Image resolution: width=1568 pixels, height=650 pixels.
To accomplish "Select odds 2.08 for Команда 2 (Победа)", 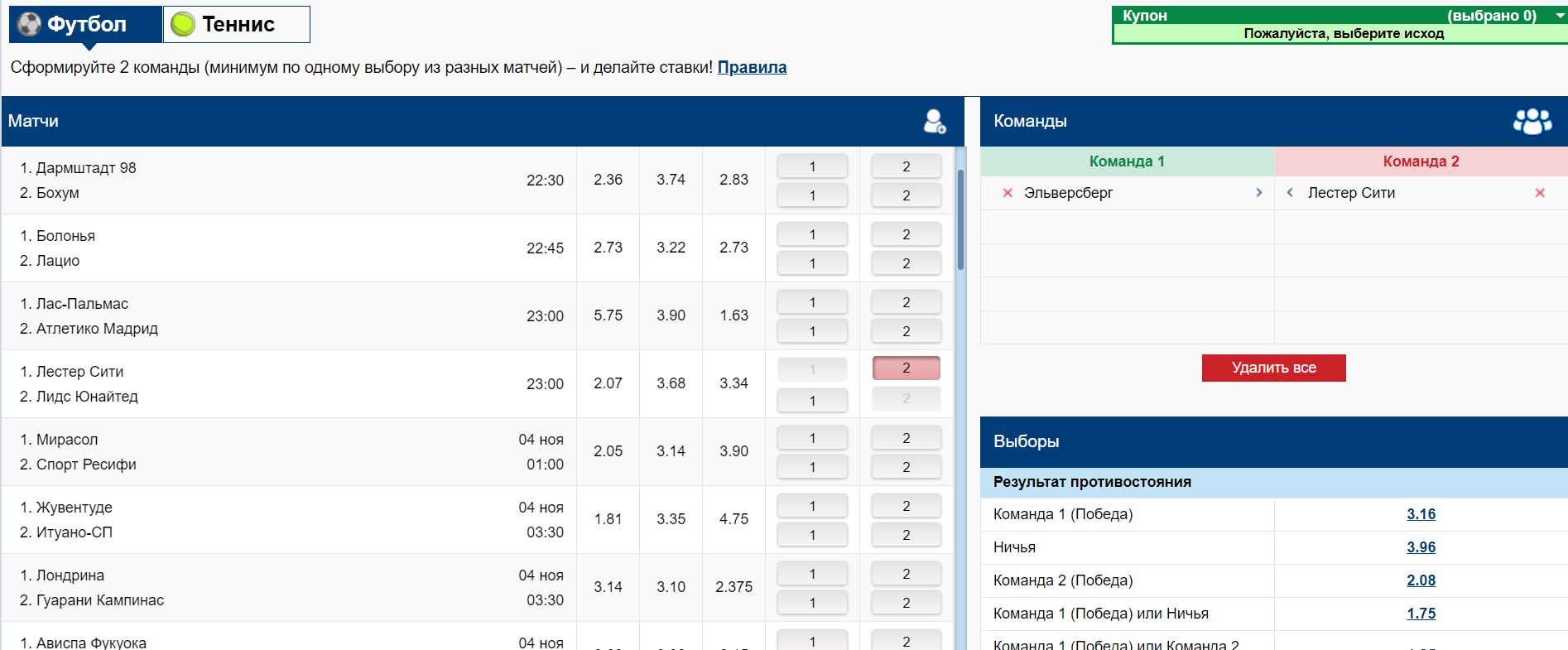I will (x=1421, y=580).
